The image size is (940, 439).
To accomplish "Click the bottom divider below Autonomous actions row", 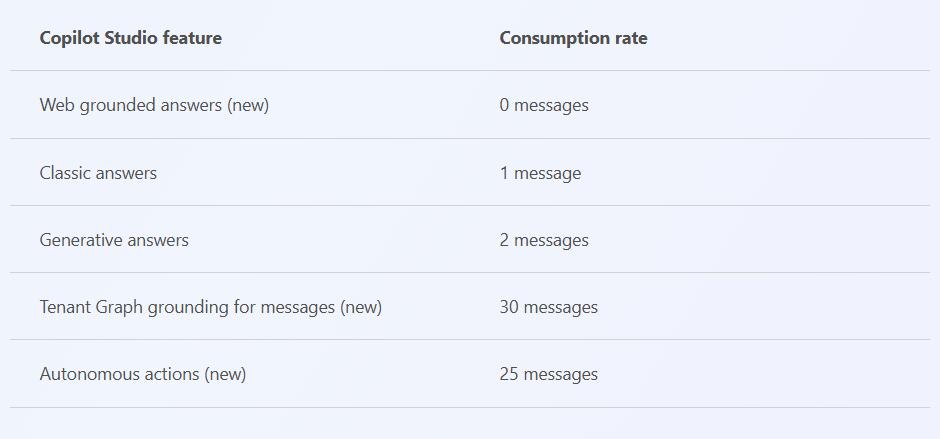I will (x=470, y=408).
